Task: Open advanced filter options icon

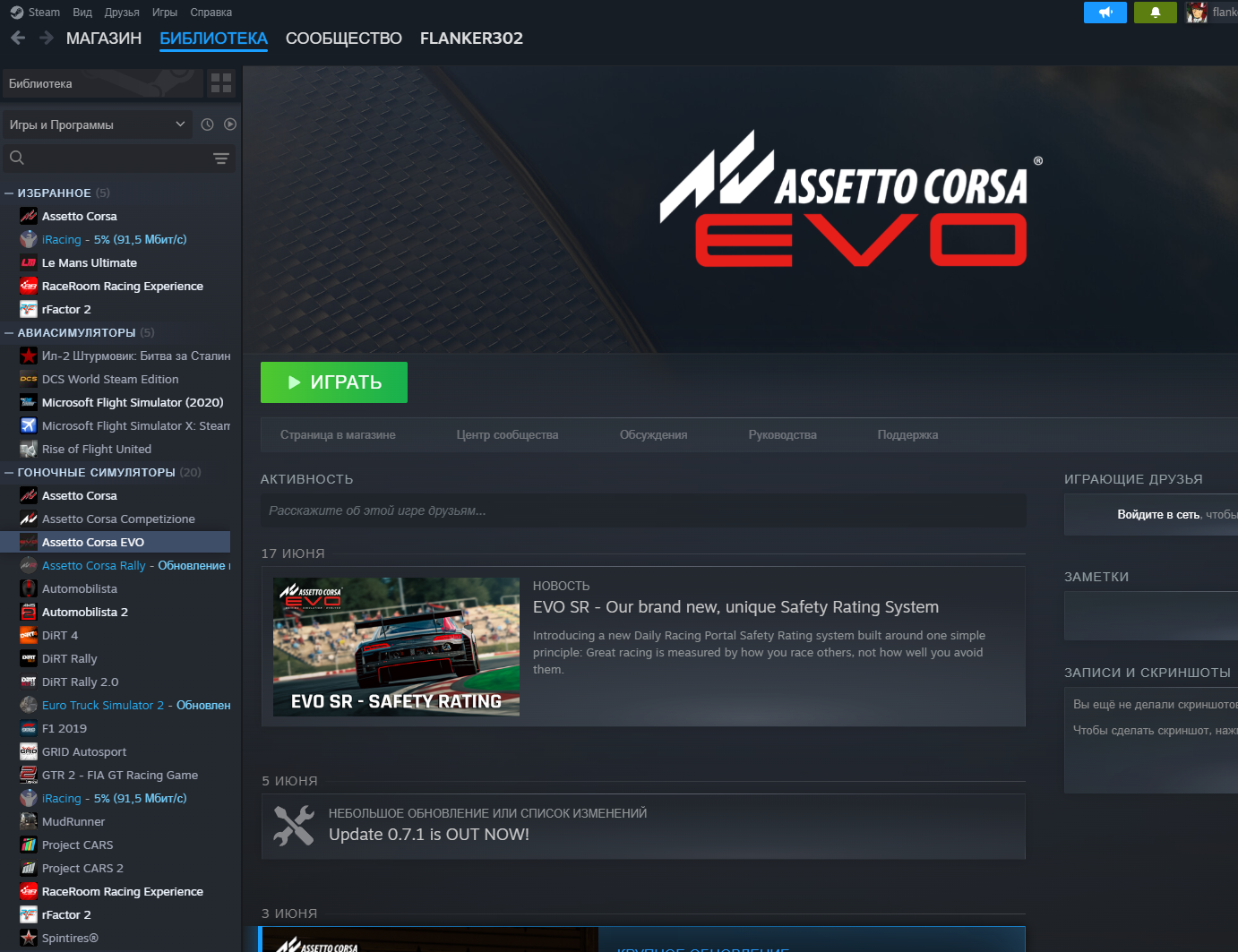Action: click(221, 159)
